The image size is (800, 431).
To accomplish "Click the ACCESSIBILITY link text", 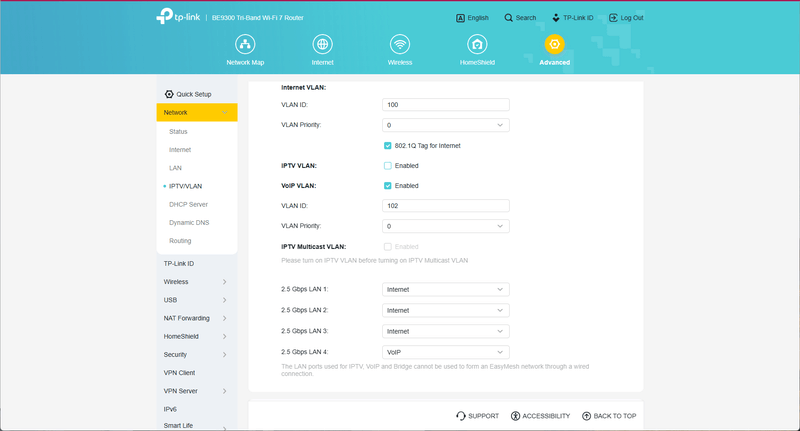I will pyautogui.click(x=546, y=416).
